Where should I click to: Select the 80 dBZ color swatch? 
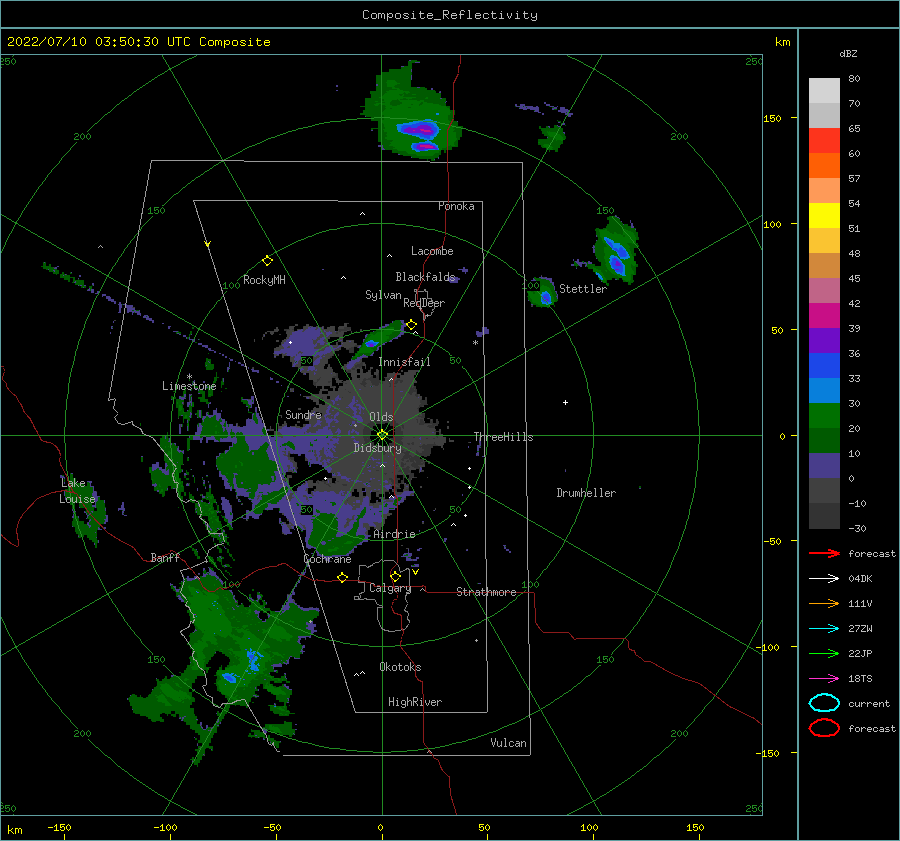click(x=824, y=90)
